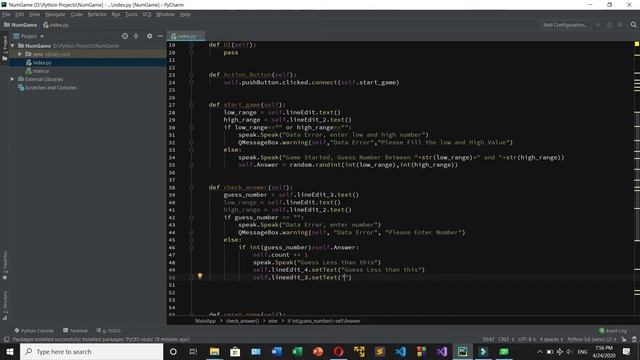Open CRLF line separator dropdown

(506, 339)
